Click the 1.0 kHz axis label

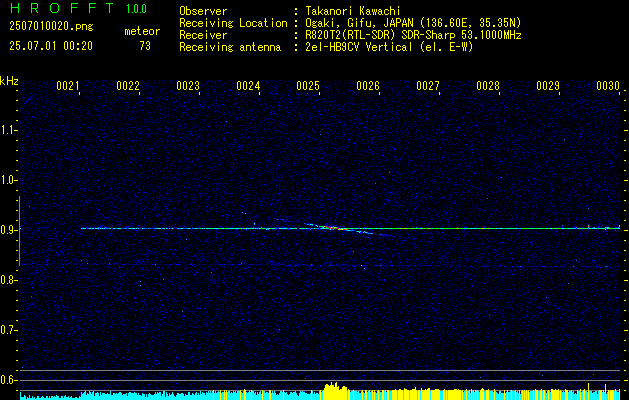click(x=7, y=180)
